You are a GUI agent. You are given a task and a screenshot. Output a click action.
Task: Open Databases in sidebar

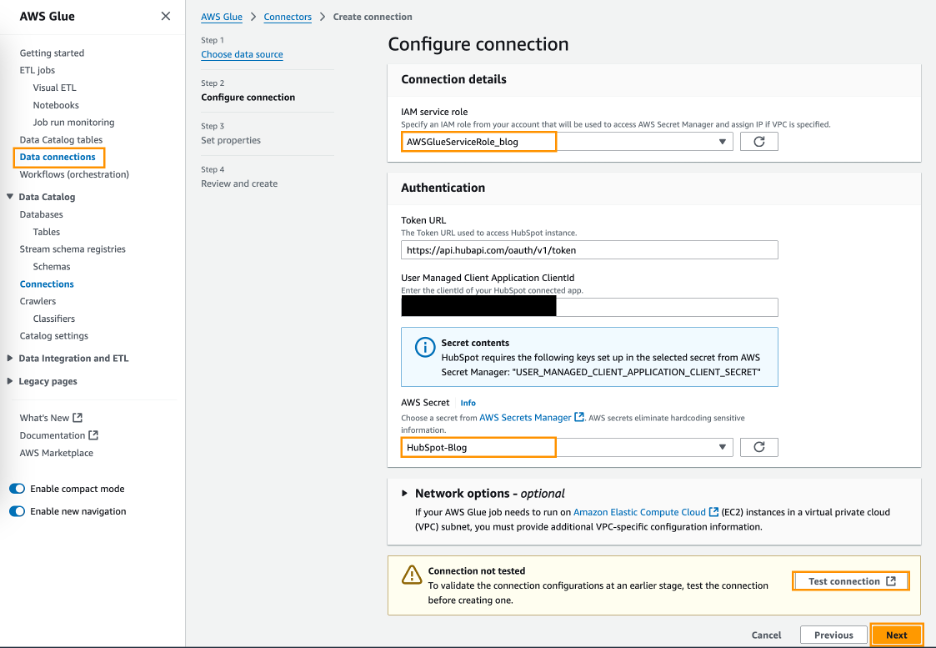coord(41,214)
